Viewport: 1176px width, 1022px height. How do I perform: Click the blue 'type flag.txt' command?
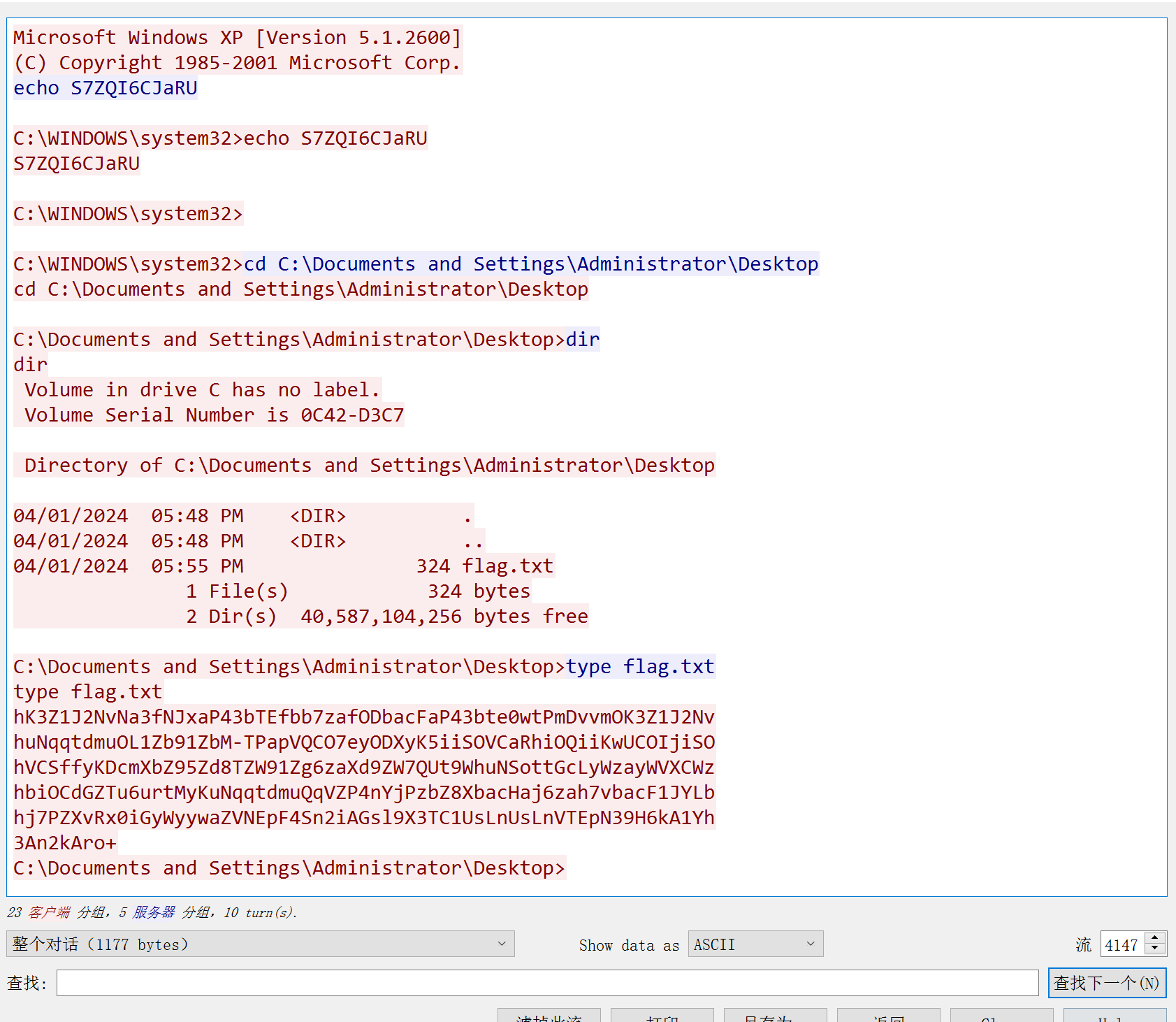click(640, 666)
